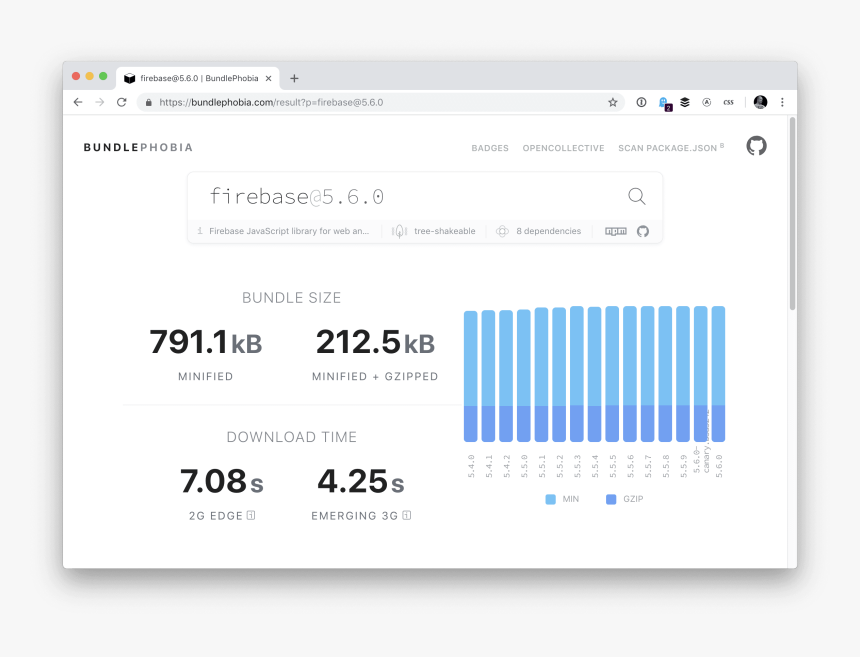860x657 pixels.
Task: Click the extension icon with badge 2
Action: tap(664, 103)
